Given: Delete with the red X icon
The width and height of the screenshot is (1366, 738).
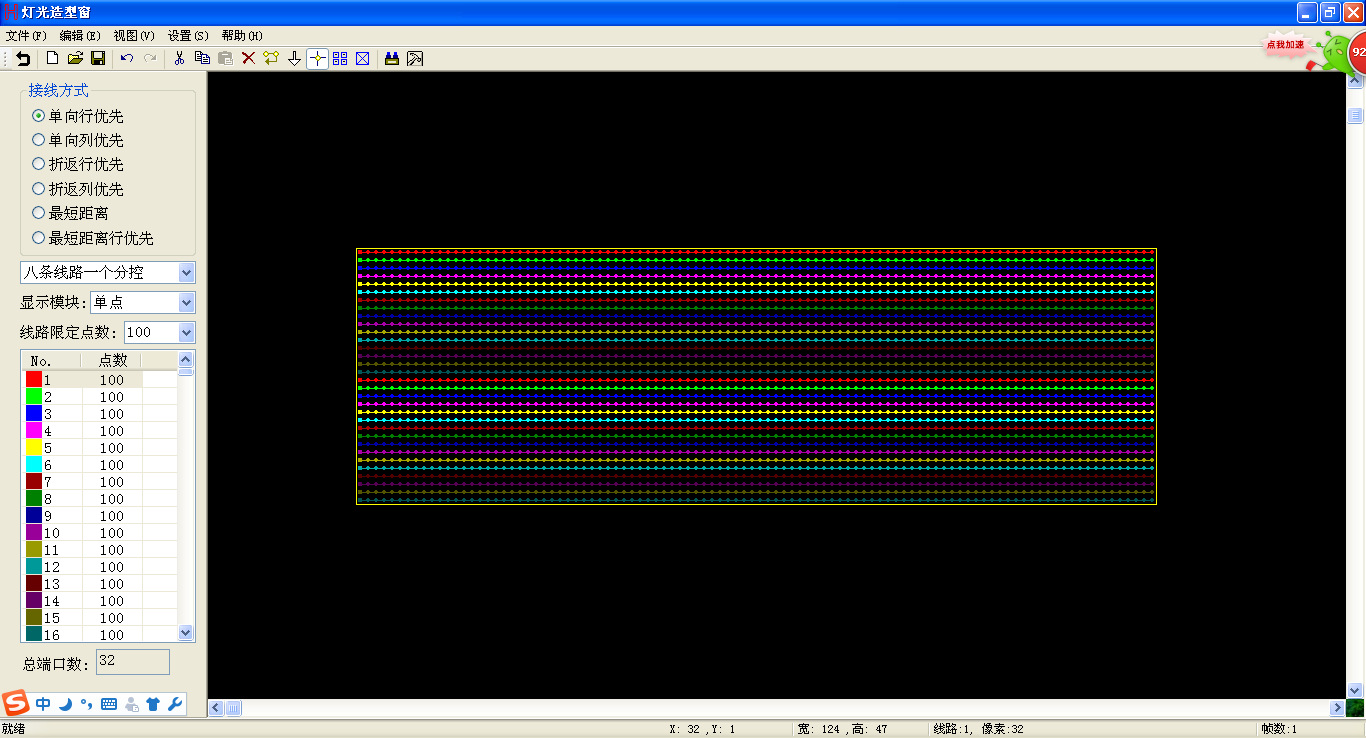Looking at the screenshot, I should pyautogui.click(x=248, y=59).
